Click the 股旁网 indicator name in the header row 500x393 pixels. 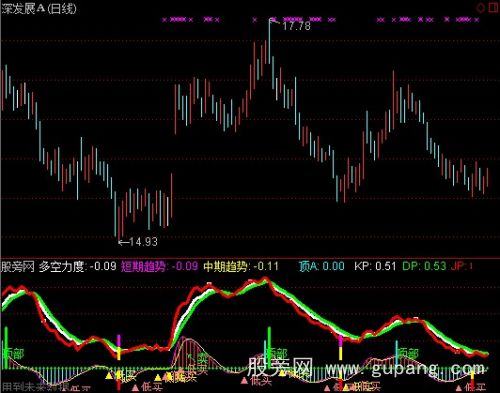click(x=18, y=266)
